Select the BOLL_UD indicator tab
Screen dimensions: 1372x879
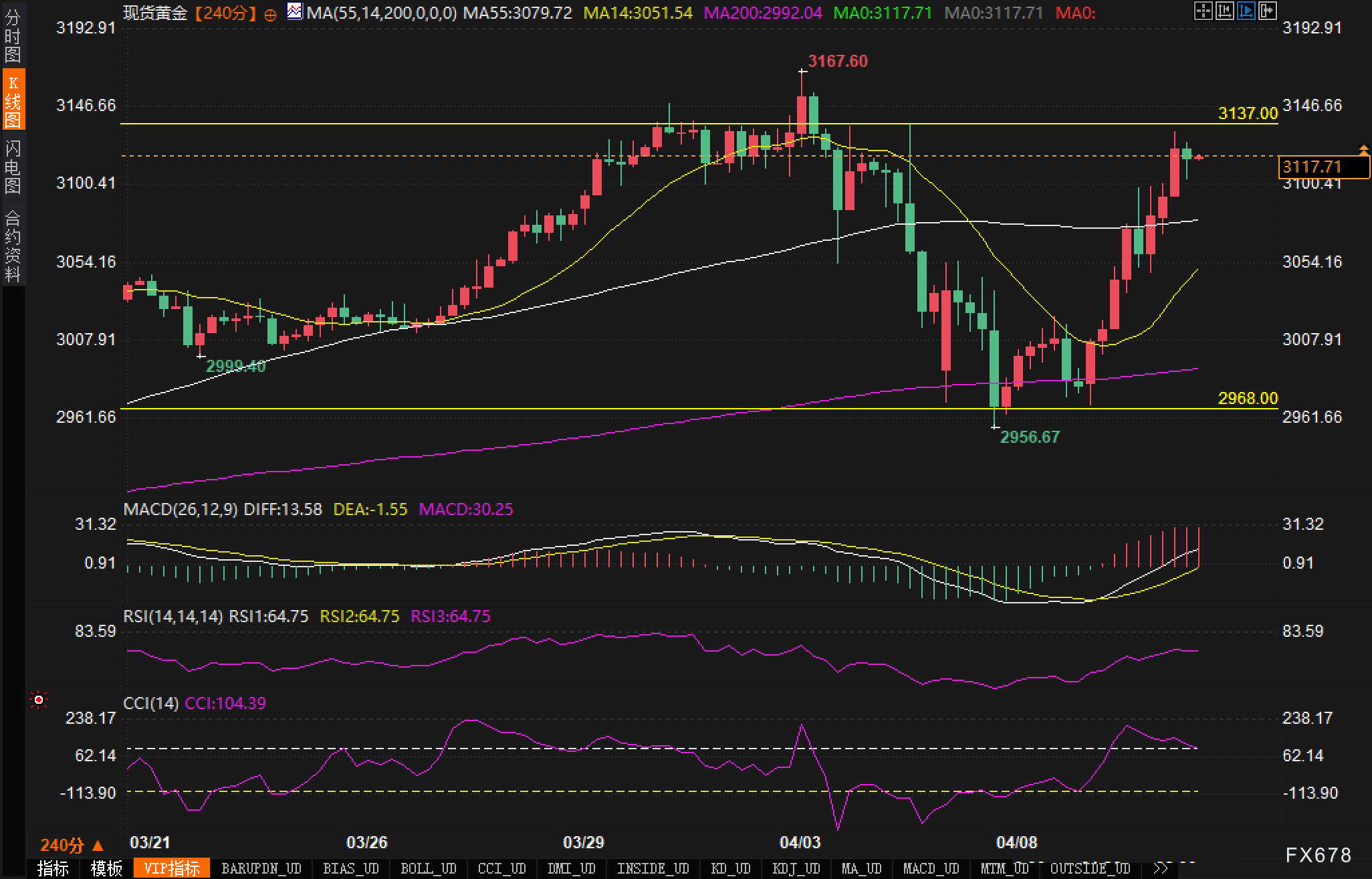click(428, 868)
